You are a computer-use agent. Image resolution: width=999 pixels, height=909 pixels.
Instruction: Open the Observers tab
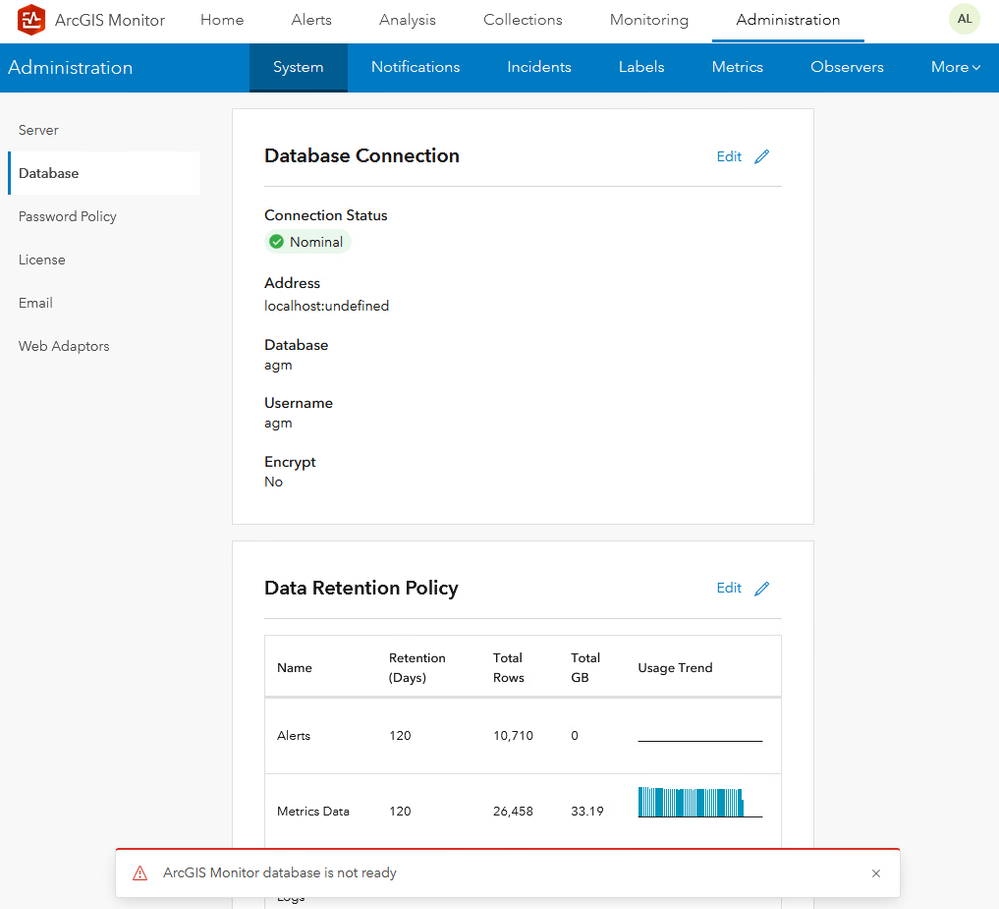pos(847,67)
